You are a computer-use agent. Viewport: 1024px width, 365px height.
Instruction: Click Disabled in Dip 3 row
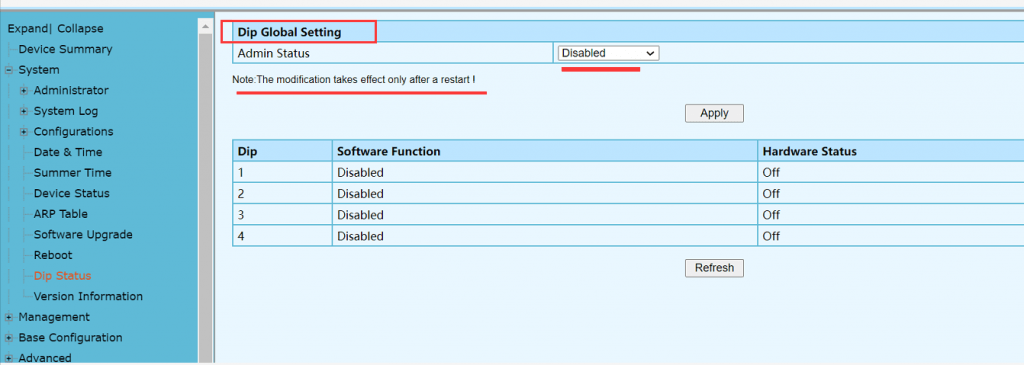(360, 215)
